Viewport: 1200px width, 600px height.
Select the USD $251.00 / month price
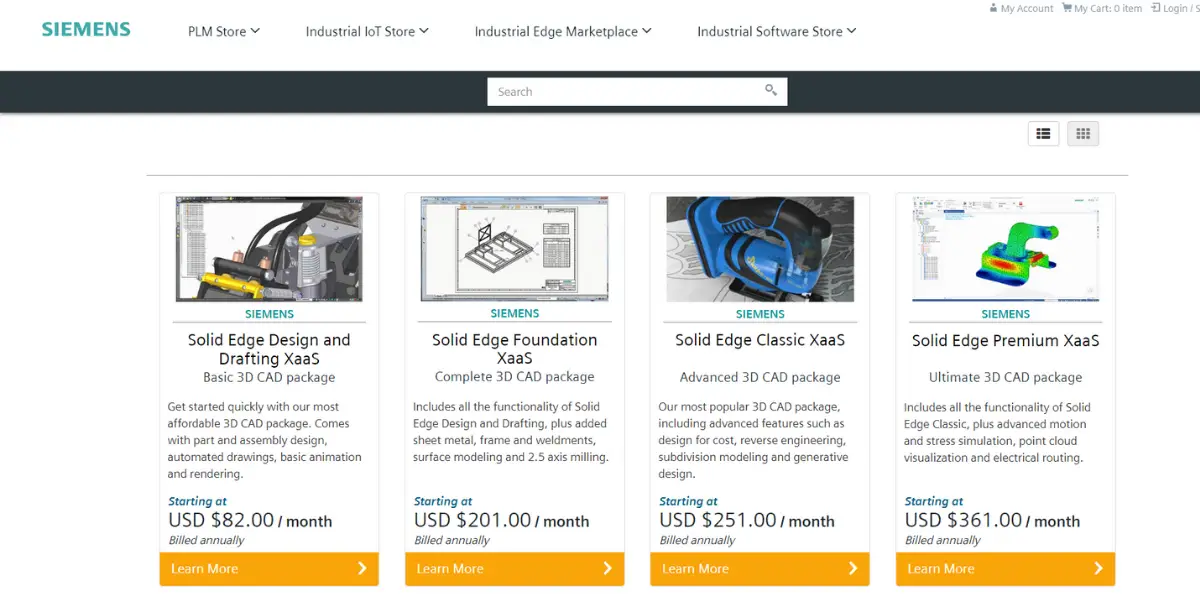747,520
